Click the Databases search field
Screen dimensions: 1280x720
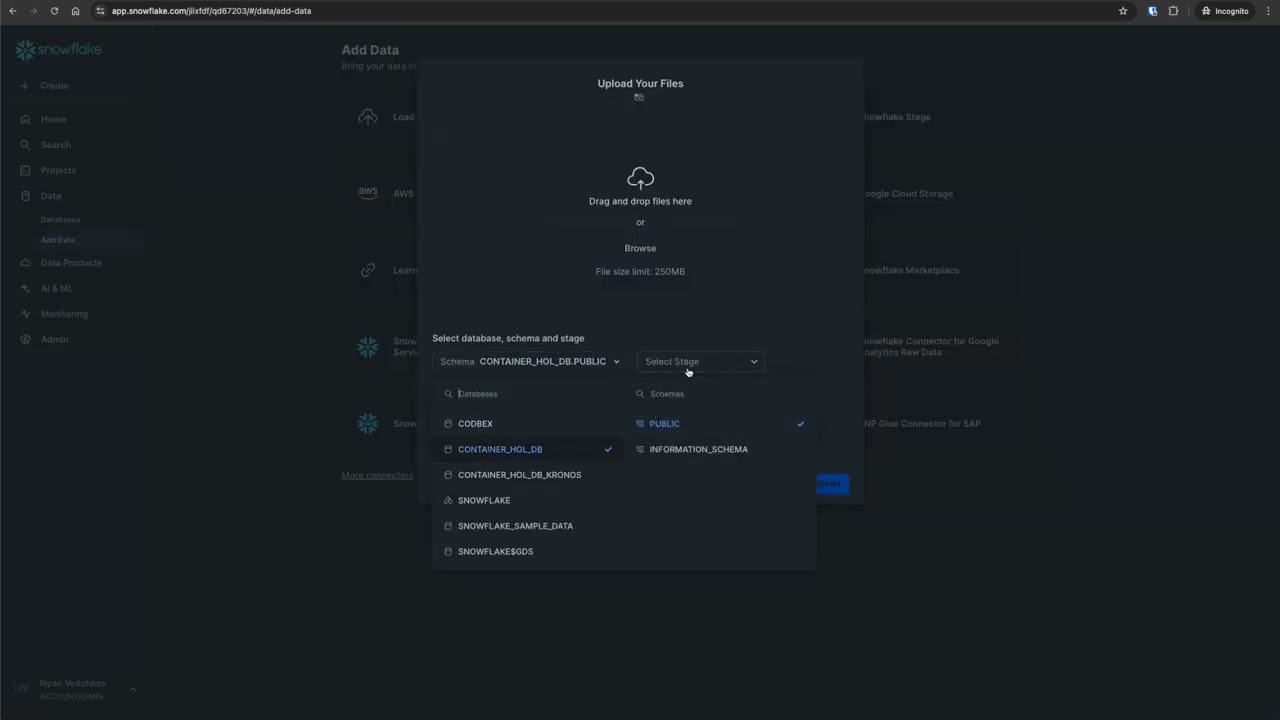click(x=528, y=394)
